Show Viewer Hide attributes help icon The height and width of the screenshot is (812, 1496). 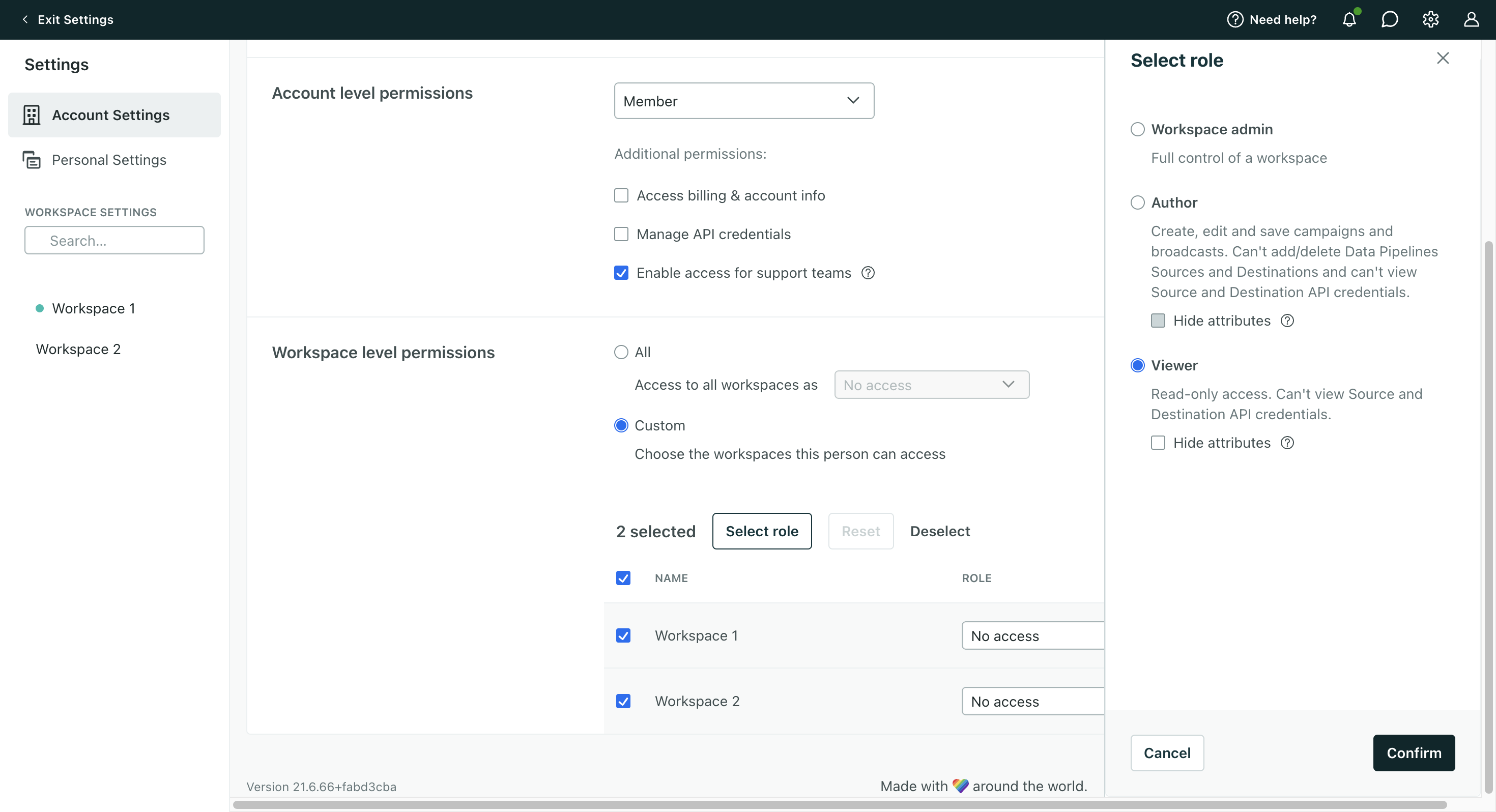tap(1287, 443)
